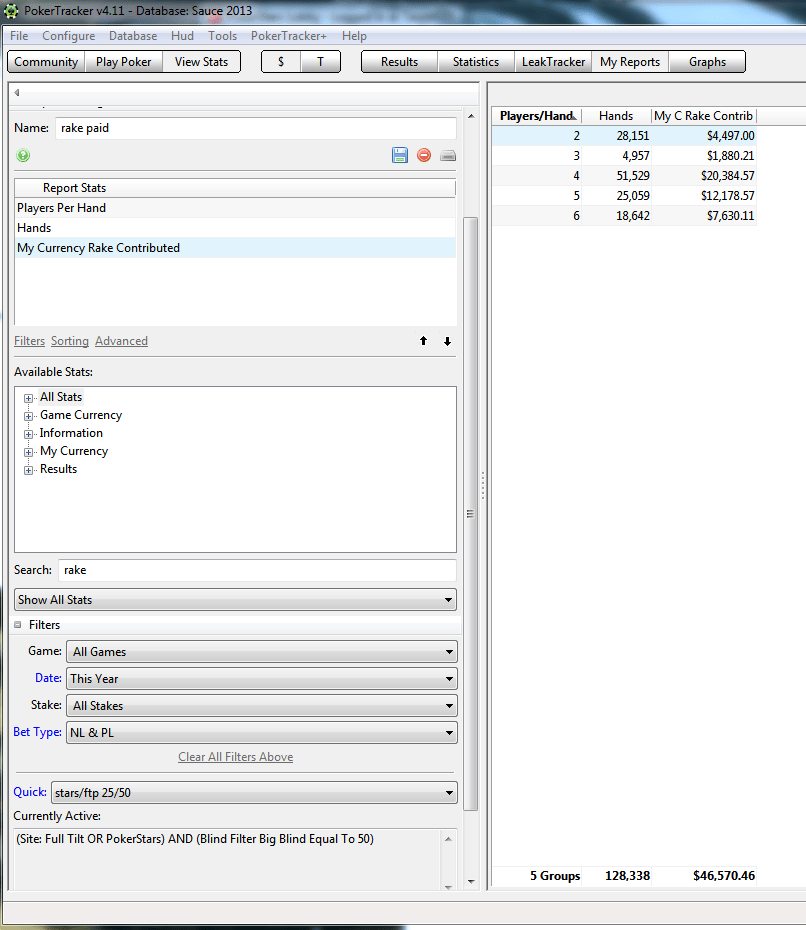Click the Advanced link

121,341
